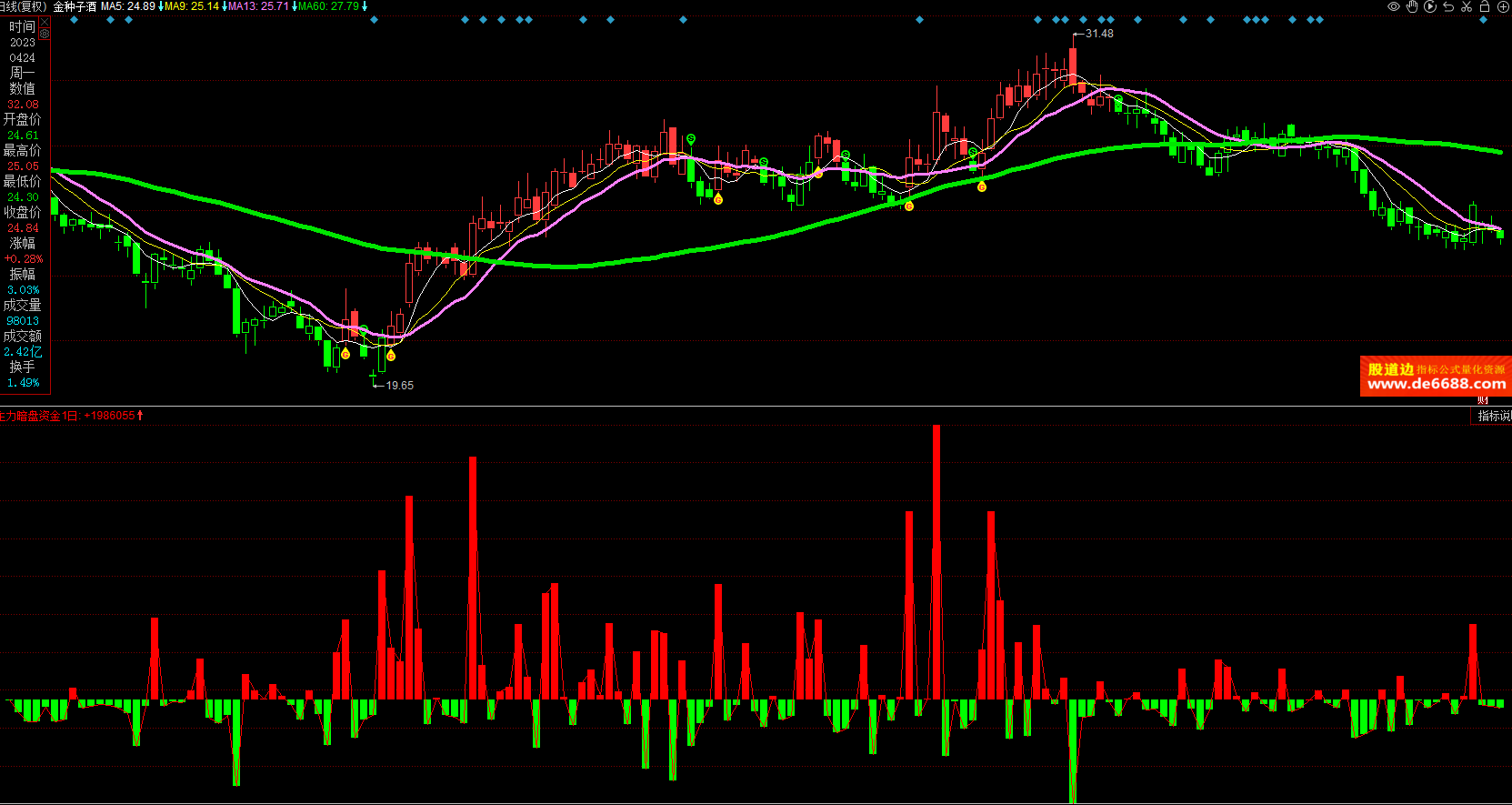The image size is (1512, 805).
Task: Click the MA5 indicator label
Action: pyautogui.click(x=127, y=6)
